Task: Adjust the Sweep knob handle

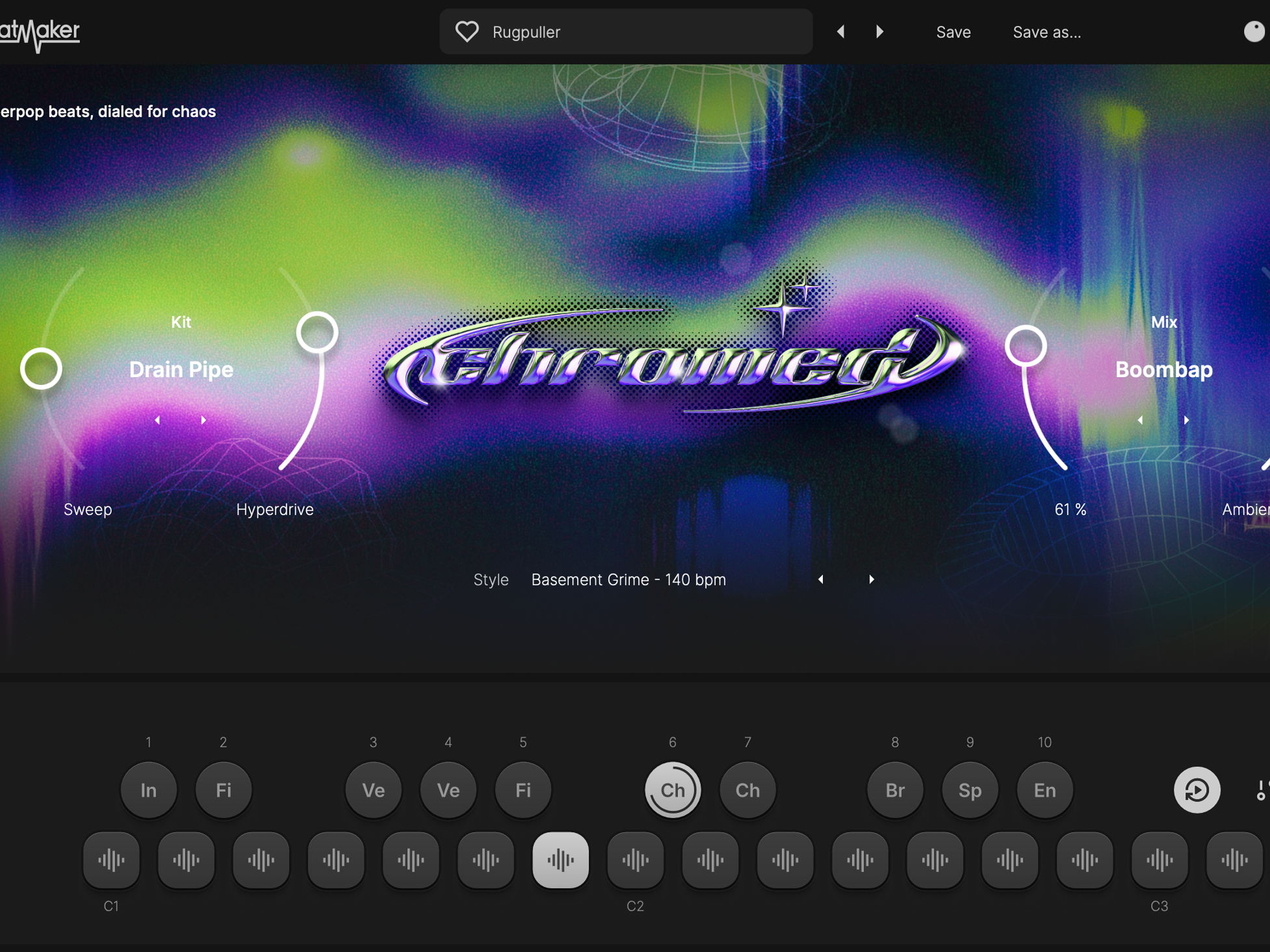Action: 41,369
